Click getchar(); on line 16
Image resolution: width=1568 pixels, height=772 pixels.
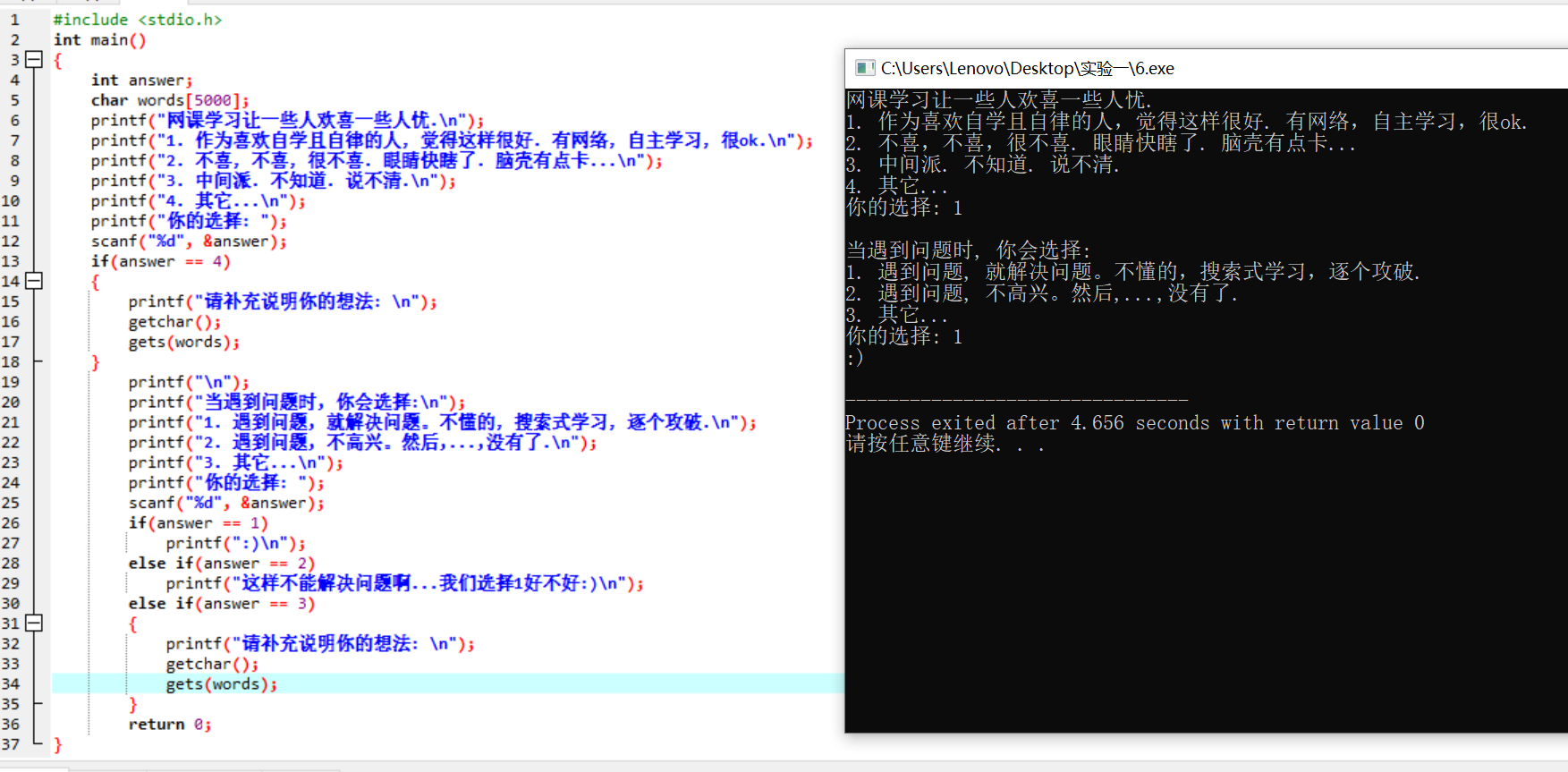click(174, 321)
